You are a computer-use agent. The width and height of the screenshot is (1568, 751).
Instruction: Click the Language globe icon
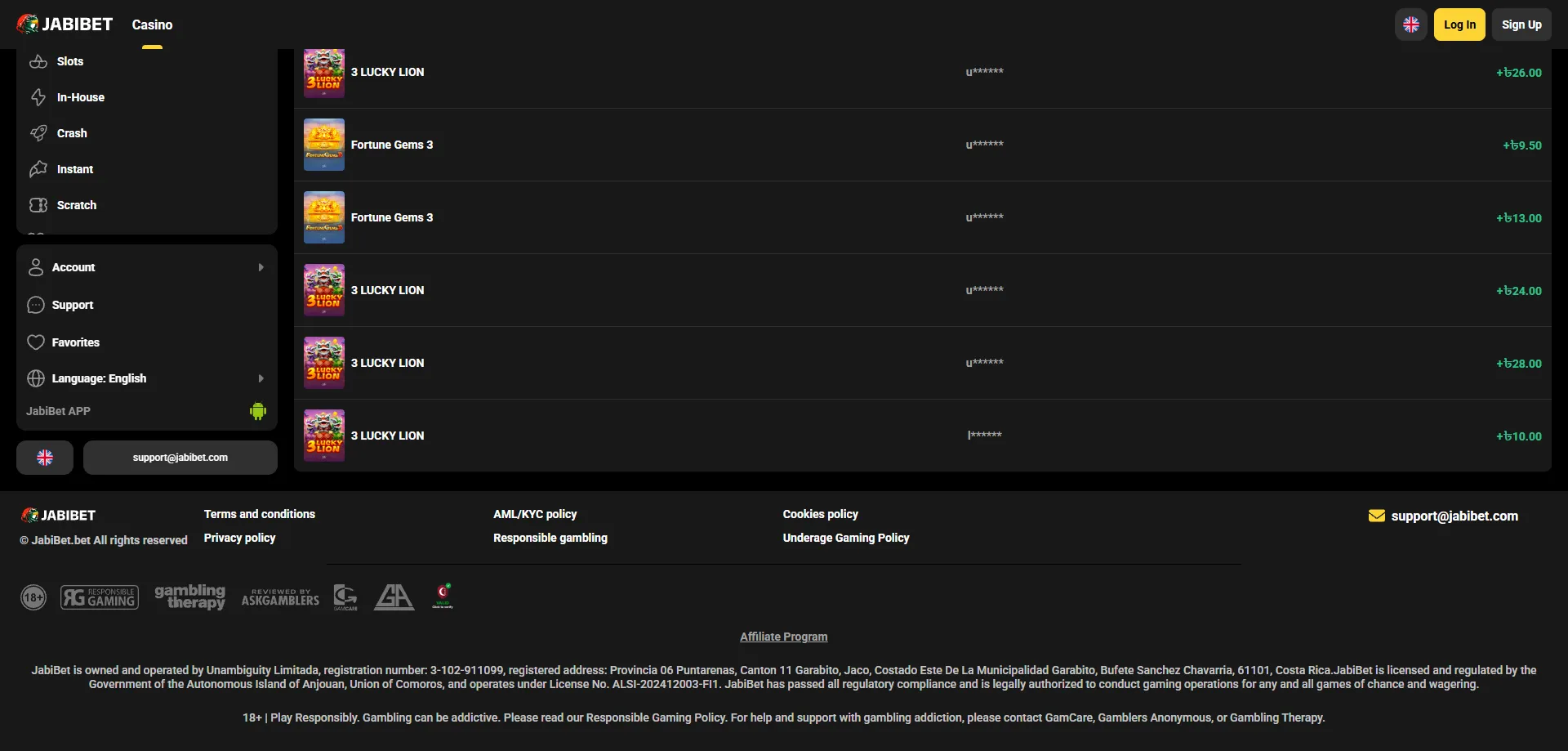(x=36, y=378)
